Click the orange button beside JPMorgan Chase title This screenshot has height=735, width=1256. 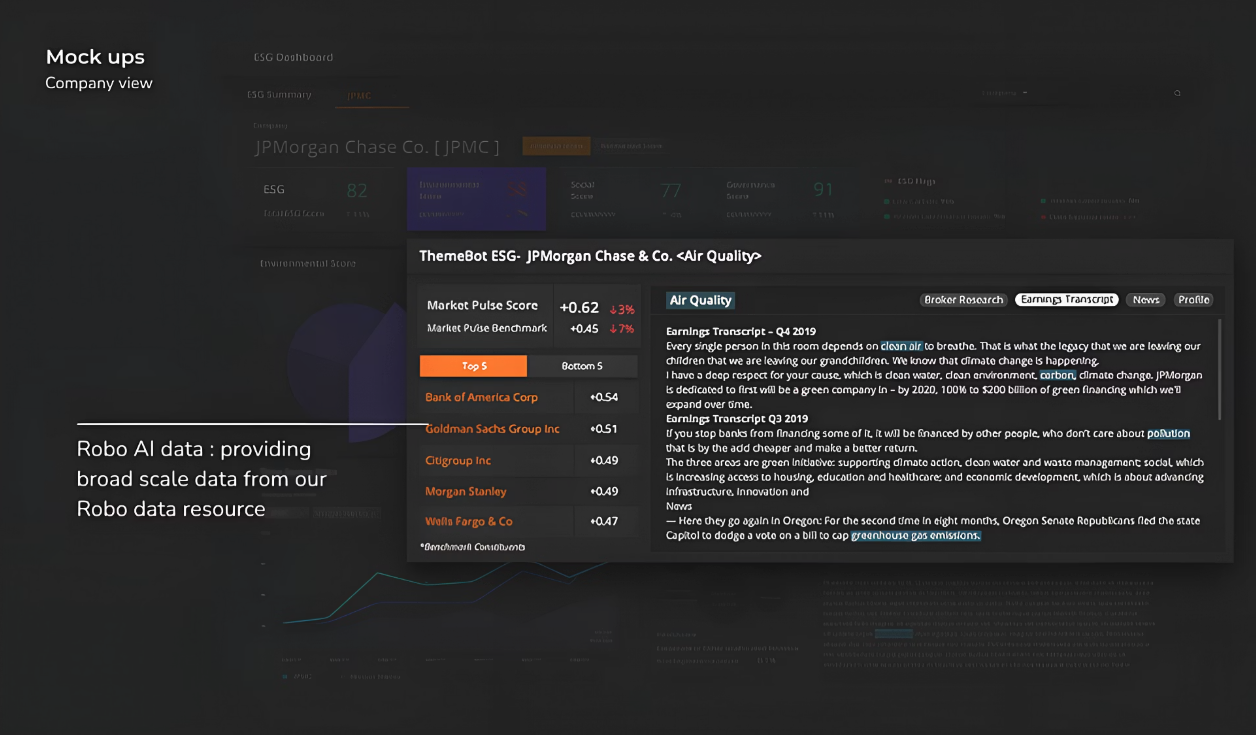coord(556,146)
